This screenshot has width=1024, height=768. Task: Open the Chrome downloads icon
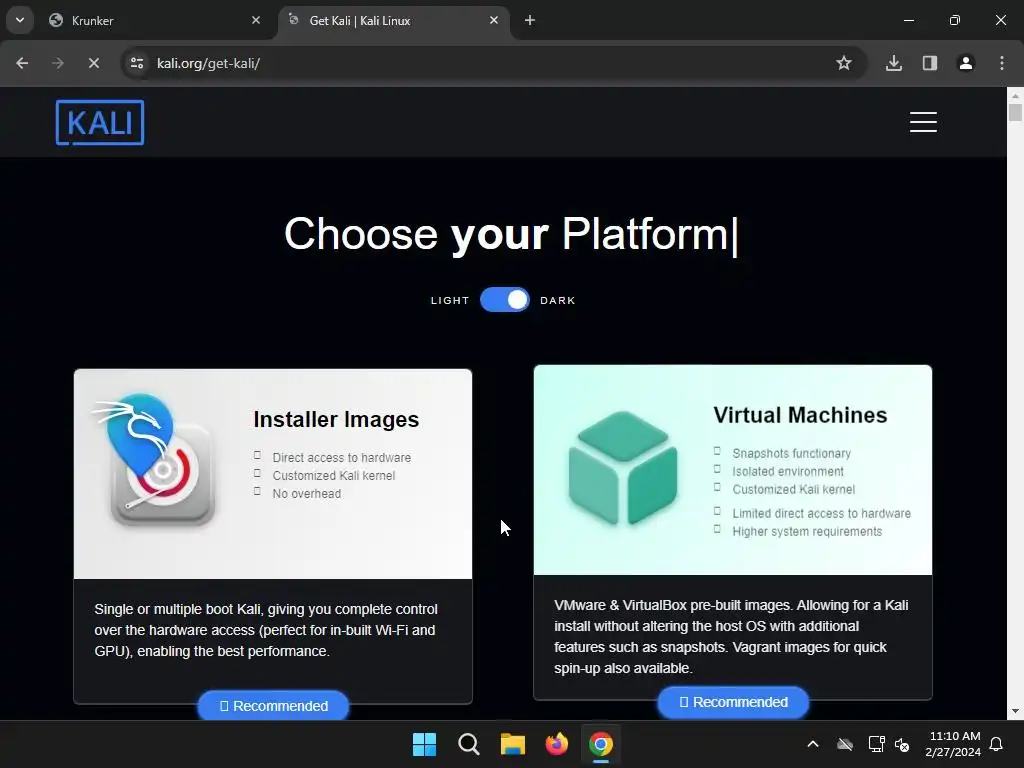click(894, 63)
